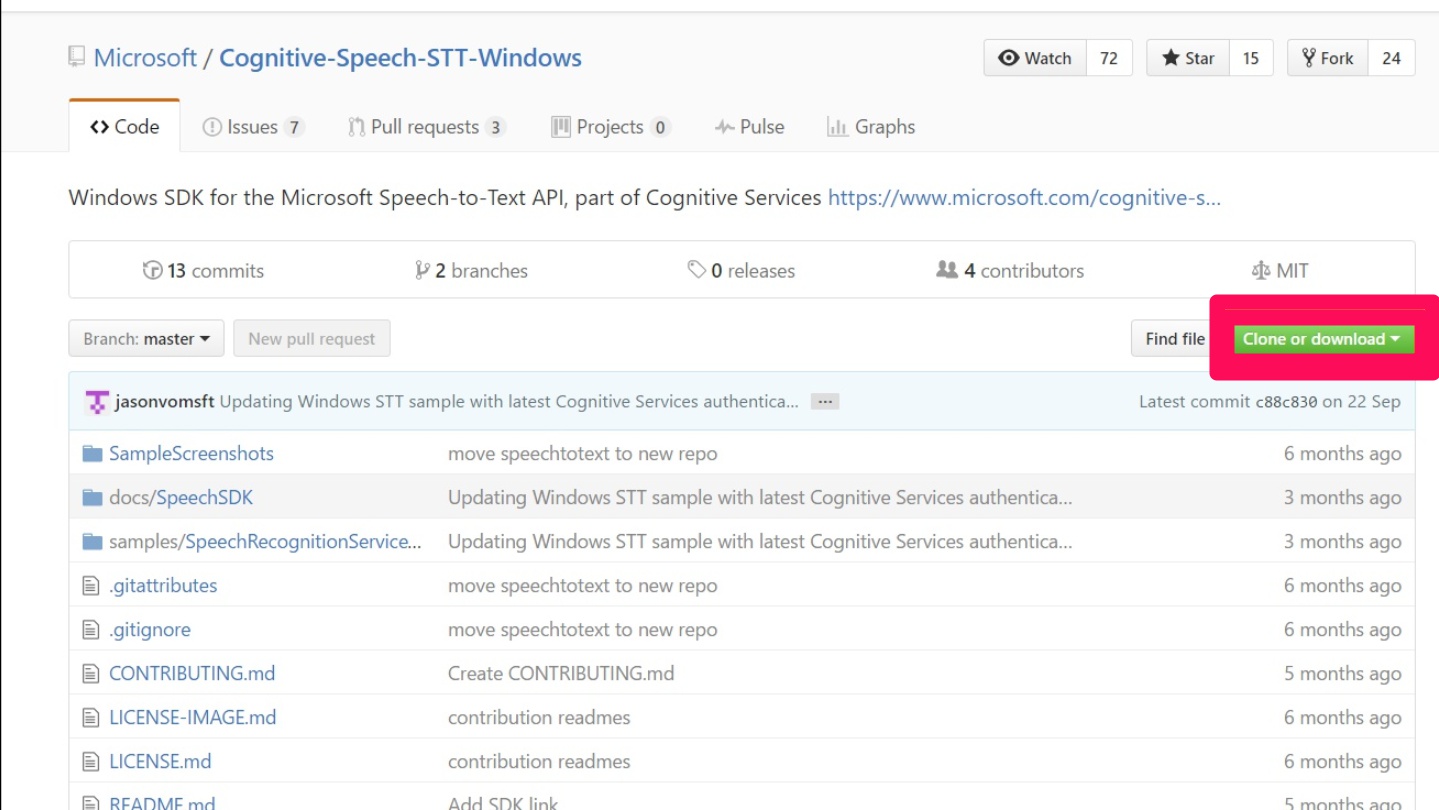This screenshot has height=810, width=1439.
Task: Open the SampleScreenshots folder
Action: (x=191, y=454)
